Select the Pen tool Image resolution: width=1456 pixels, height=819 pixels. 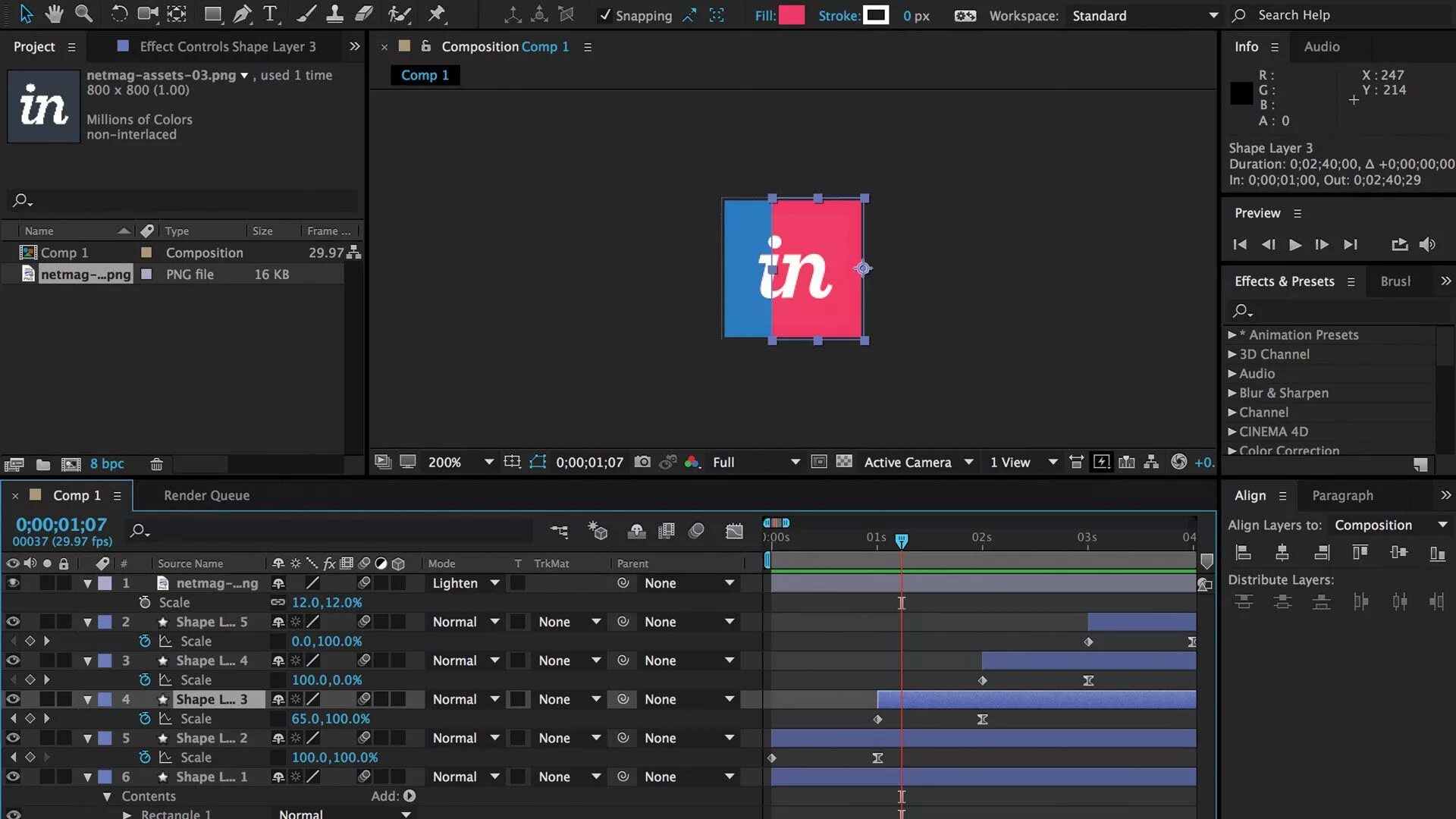point(242,14)
